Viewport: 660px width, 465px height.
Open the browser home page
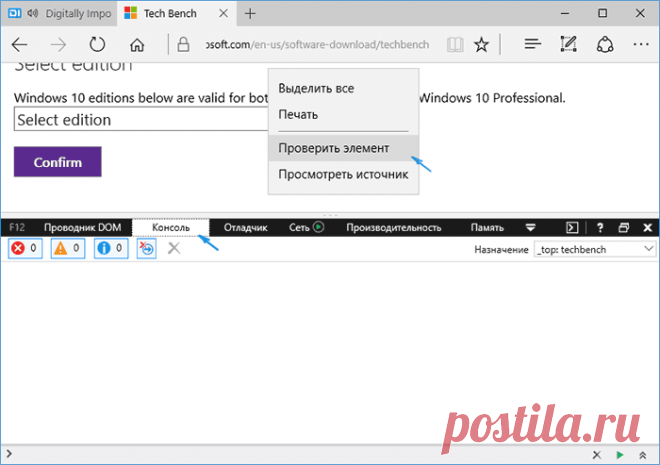click(137, 44)
